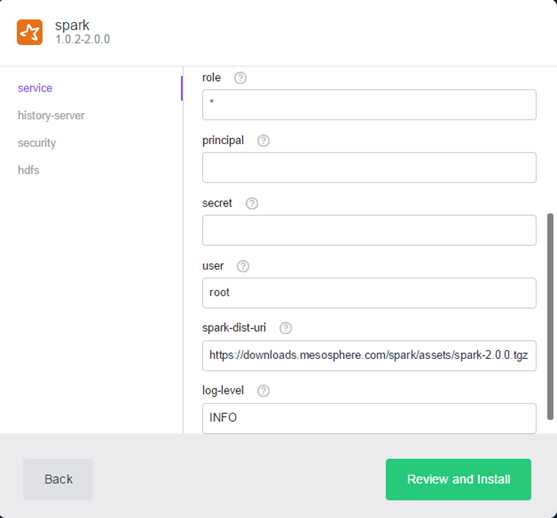This screenshot has height=518, width=557.
Task: Switch to the history-server section
Action: (x=51, y=115)
